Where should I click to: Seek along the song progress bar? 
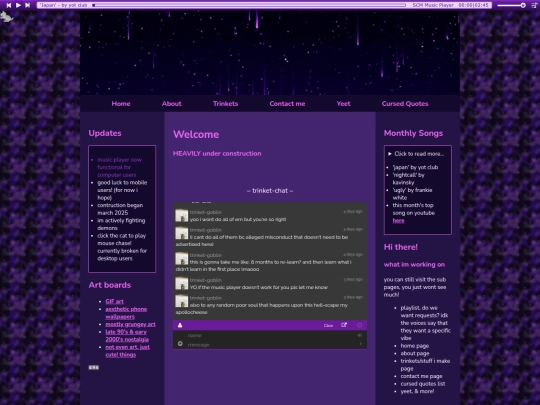(x=250, y=5)
